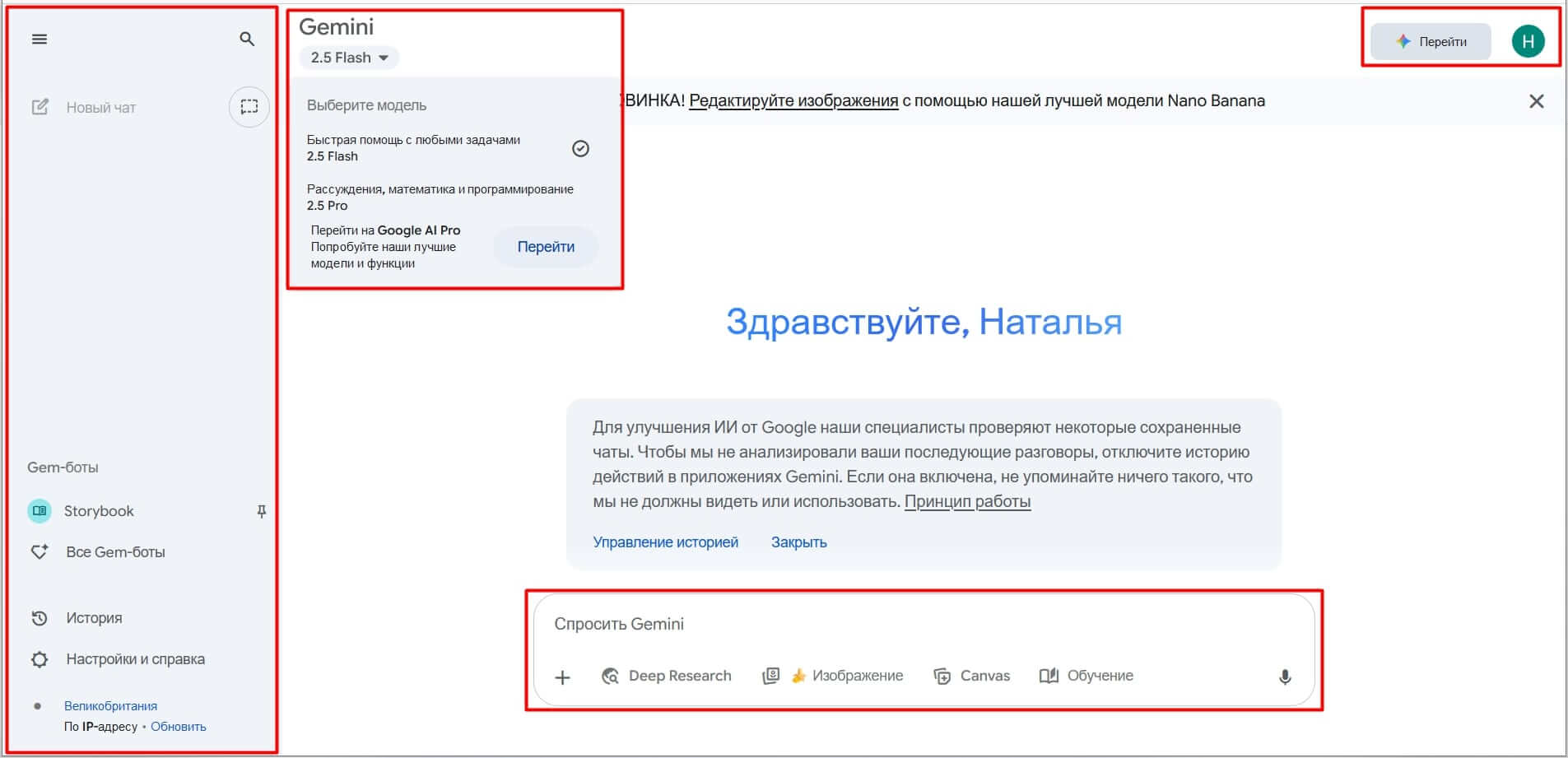Enable Обучение guided learning tool

1086,676
